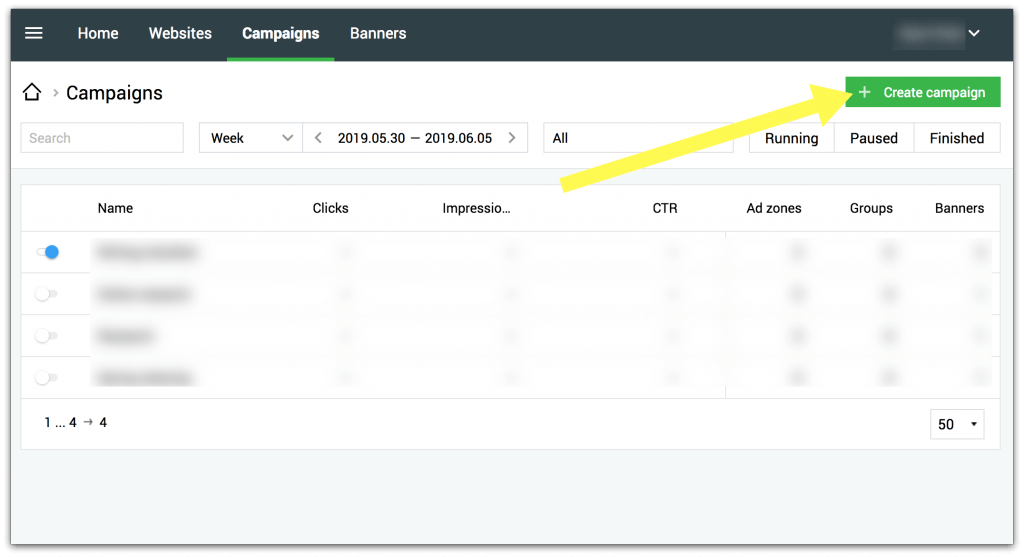Sort by the Ad zones column header
The width and height of the screenshot is (1024, 557).
pos(774,208)
